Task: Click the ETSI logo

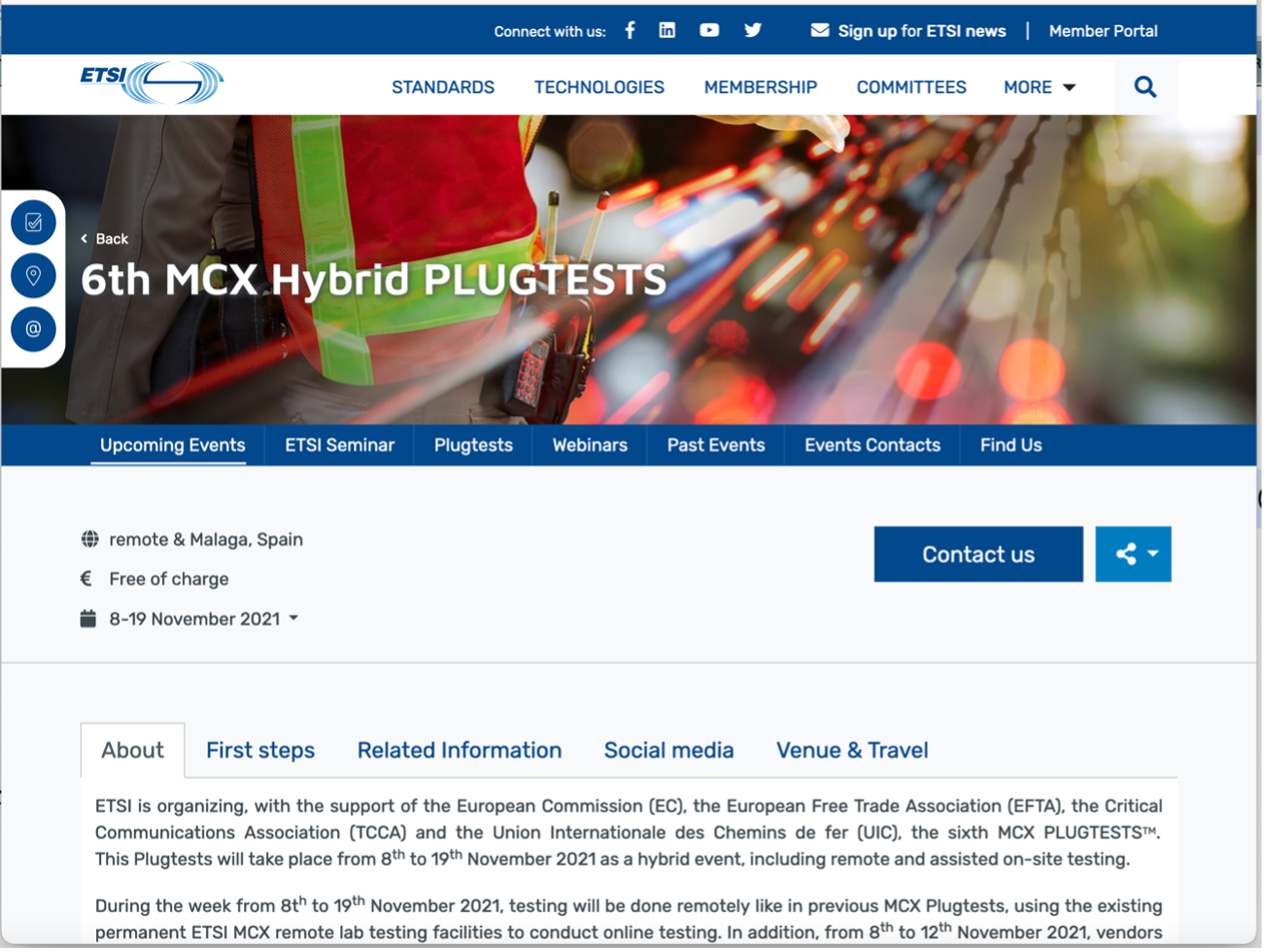Action: pos(152,84)
